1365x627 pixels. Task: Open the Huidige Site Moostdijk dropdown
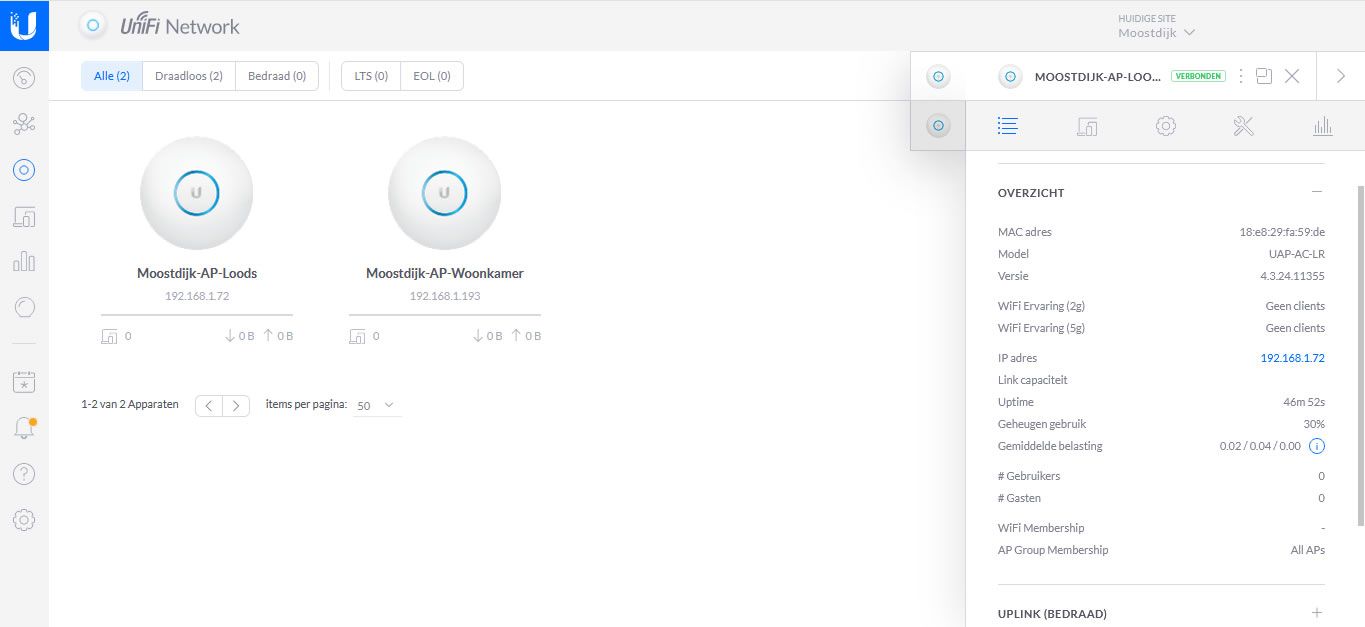[x=1157, y=33]
